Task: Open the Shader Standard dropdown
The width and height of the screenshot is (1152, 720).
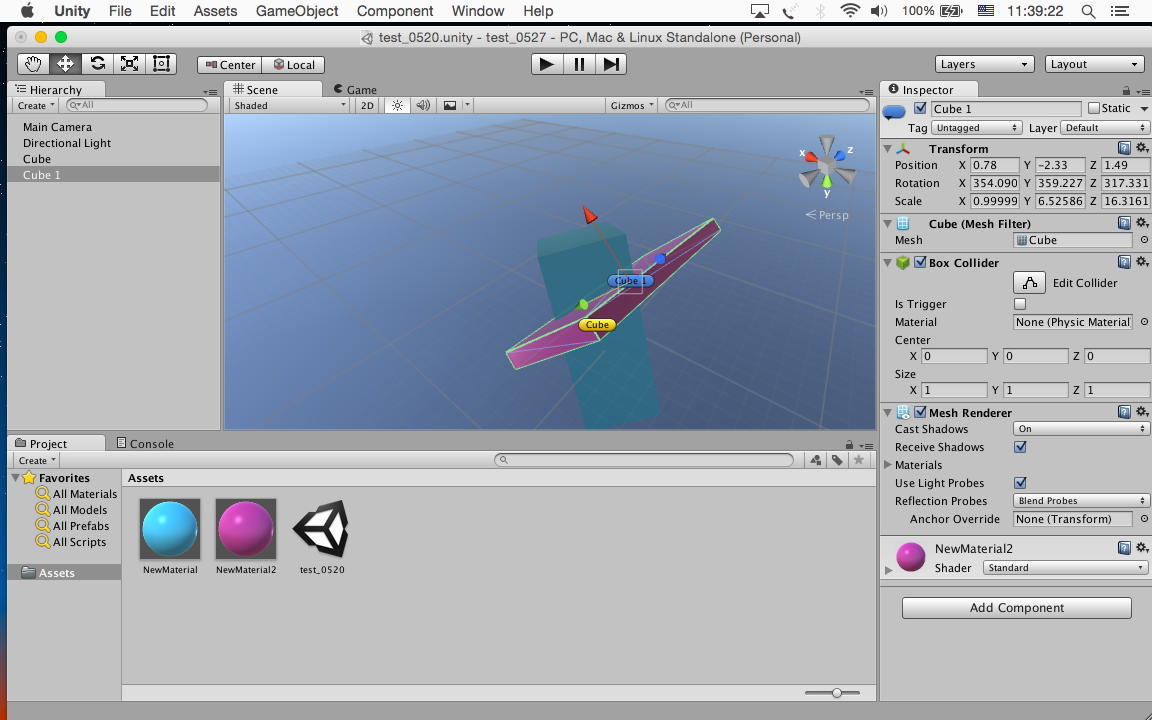Action: pos(1065,568)
